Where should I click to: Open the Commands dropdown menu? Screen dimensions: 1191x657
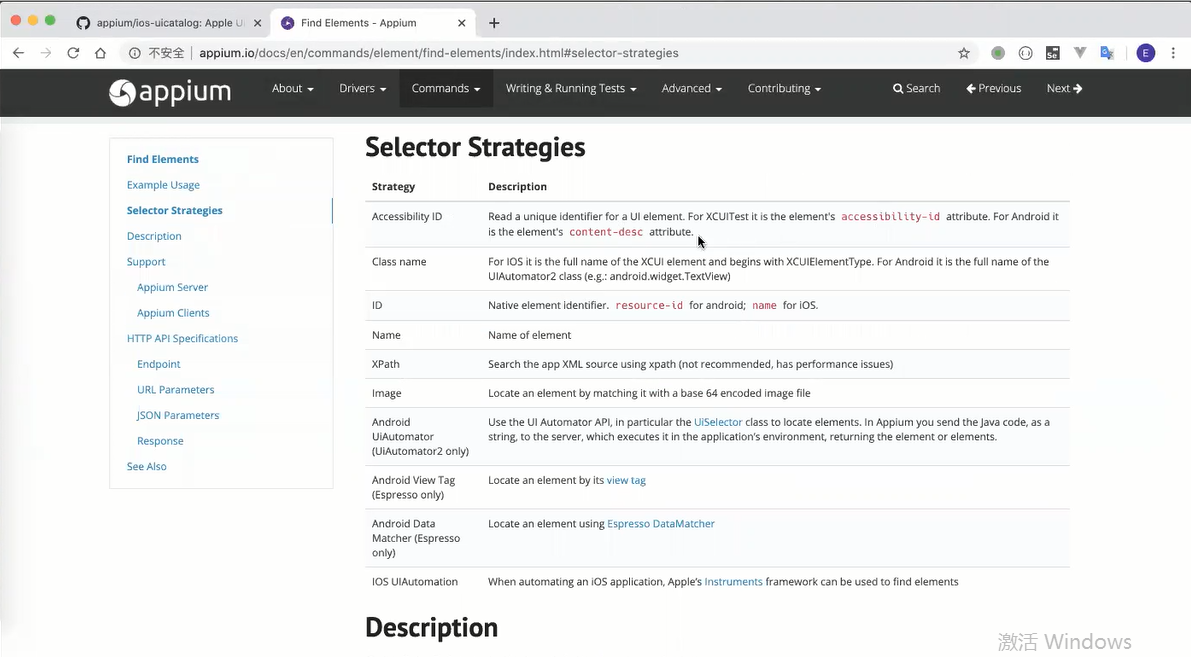click(x=446, y=88)
